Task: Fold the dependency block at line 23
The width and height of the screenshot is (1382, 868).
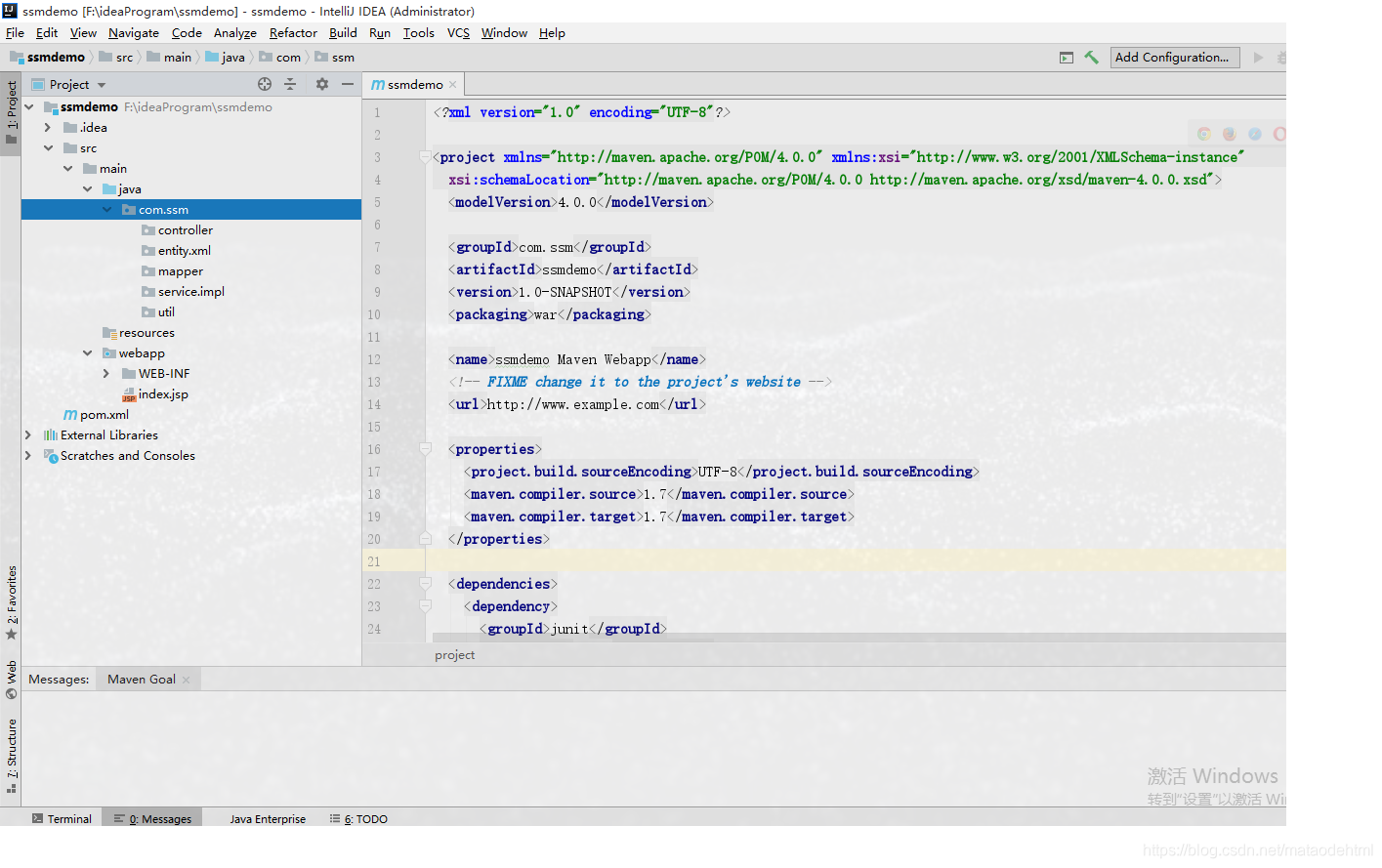Action: [426, 606]
